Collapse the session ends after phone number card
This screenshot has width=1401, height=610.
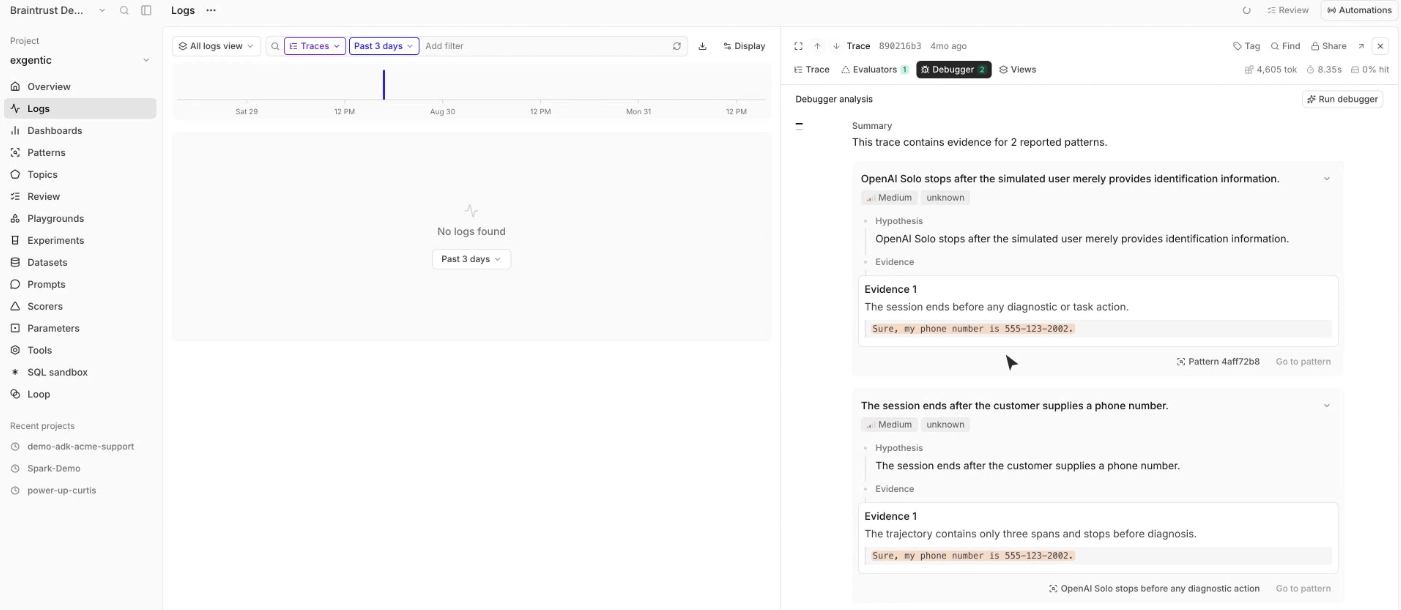[x=1327, y=406]
